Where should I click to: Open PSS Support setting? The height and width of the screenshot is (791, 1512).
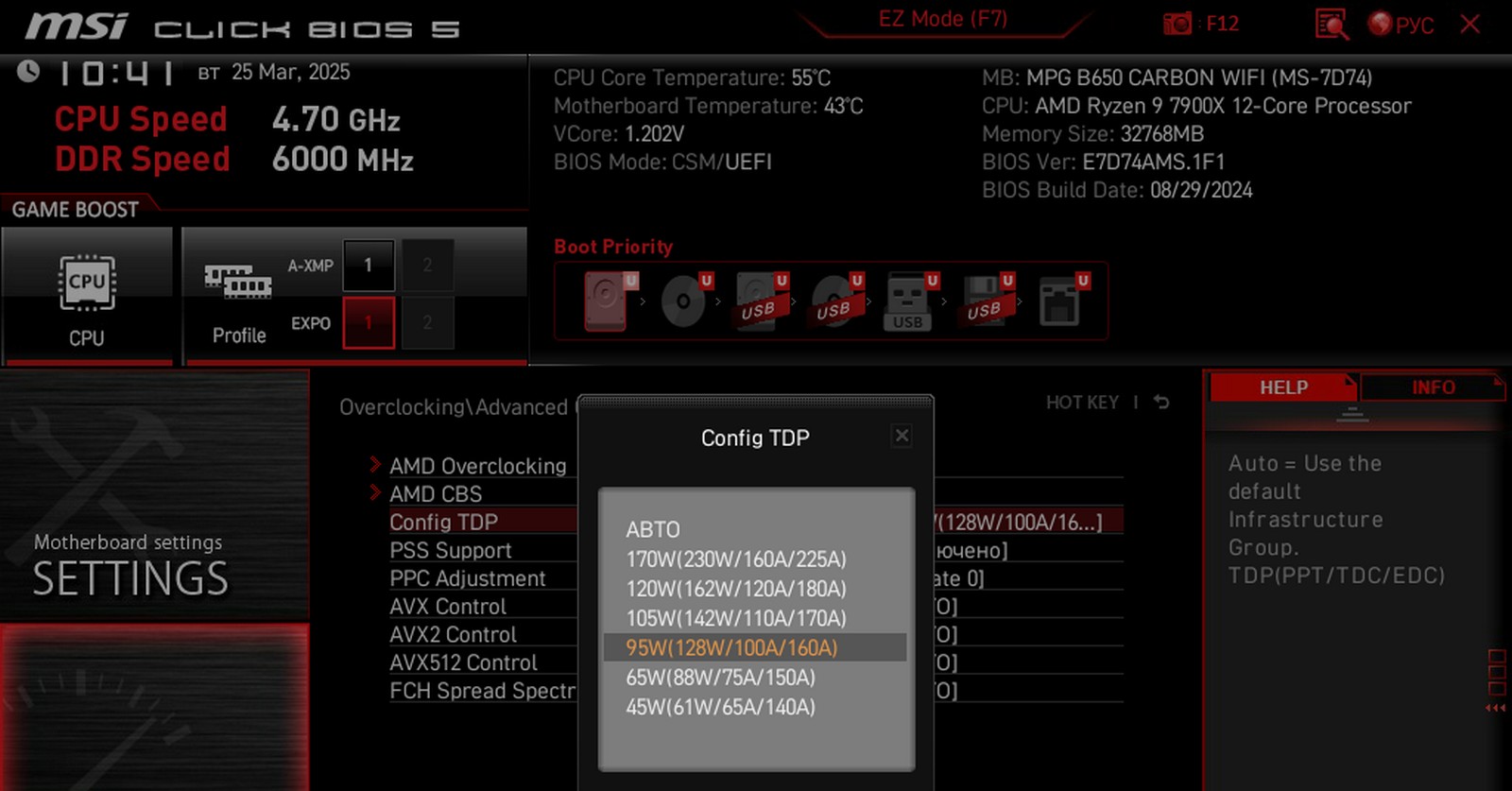point(450,550)
